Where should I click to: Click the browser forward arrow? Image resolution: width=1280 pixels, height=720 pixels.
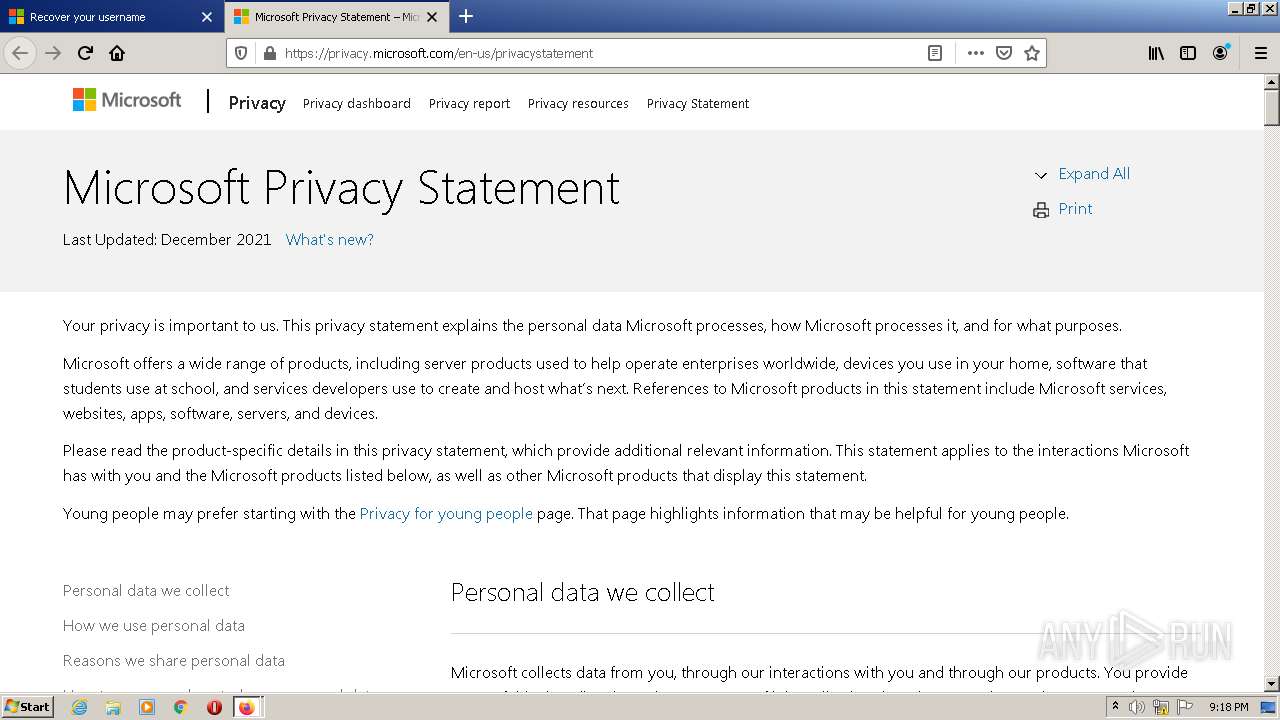coord(53,53)
